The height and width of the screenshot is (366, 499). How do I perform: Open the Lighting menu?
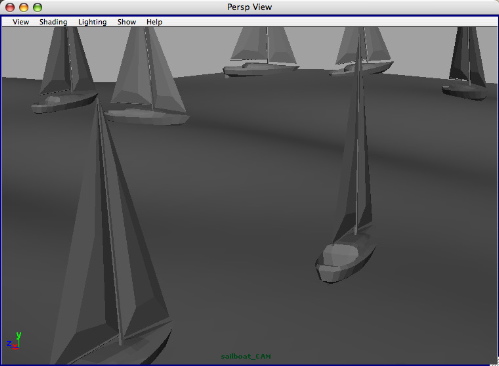(92, 22)
